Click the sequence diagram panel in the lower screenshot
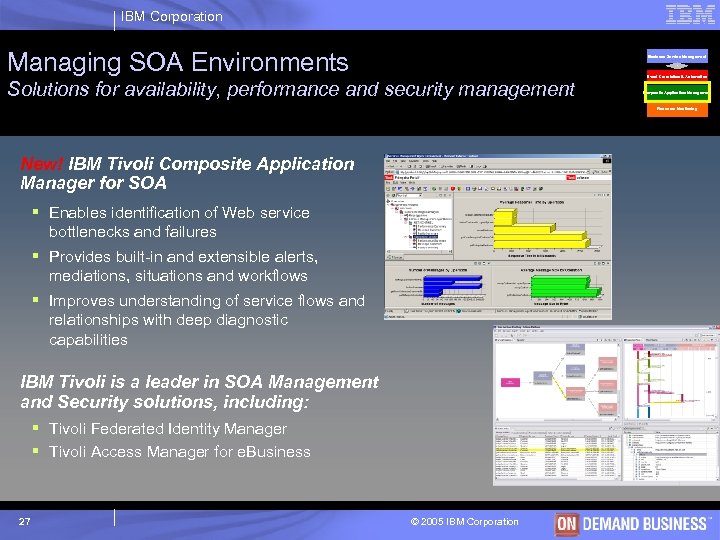This screenshot has height=540, width=720. coord(669,380)
